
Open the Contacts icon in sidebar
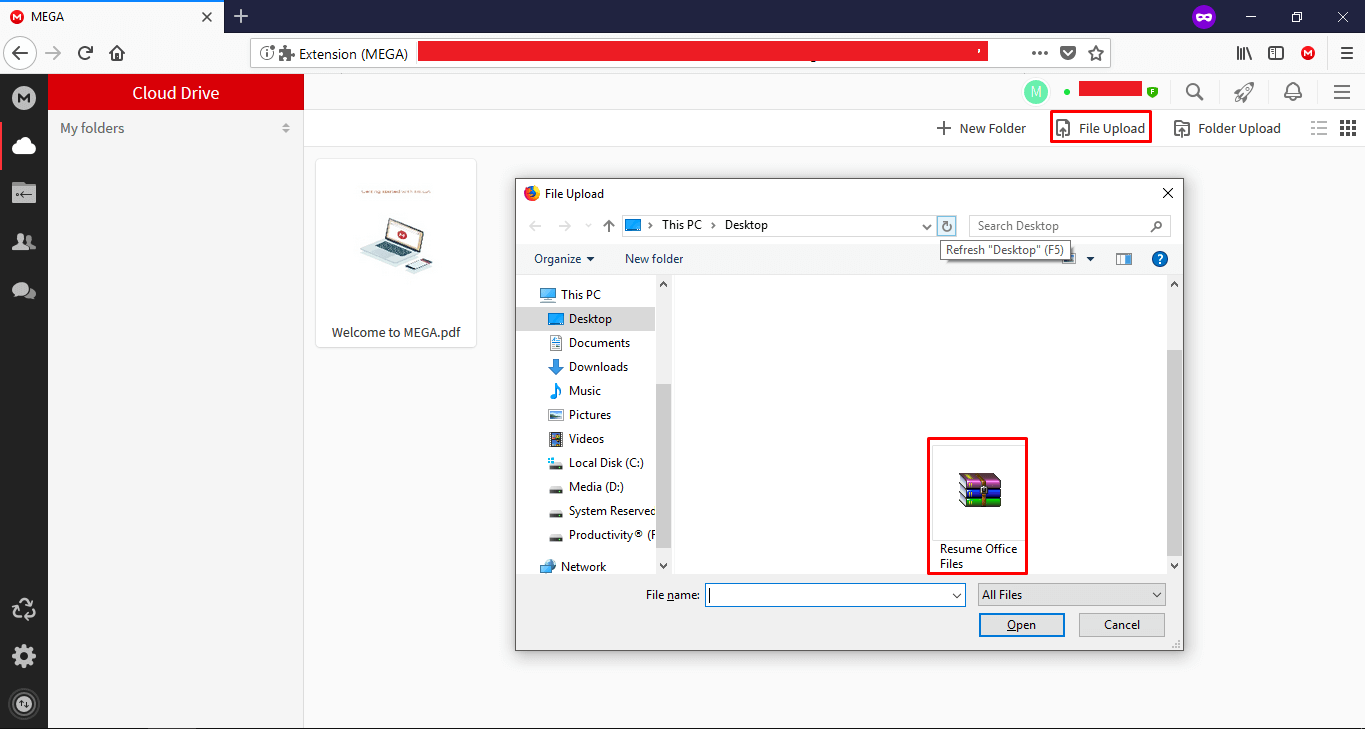[24, 242]
